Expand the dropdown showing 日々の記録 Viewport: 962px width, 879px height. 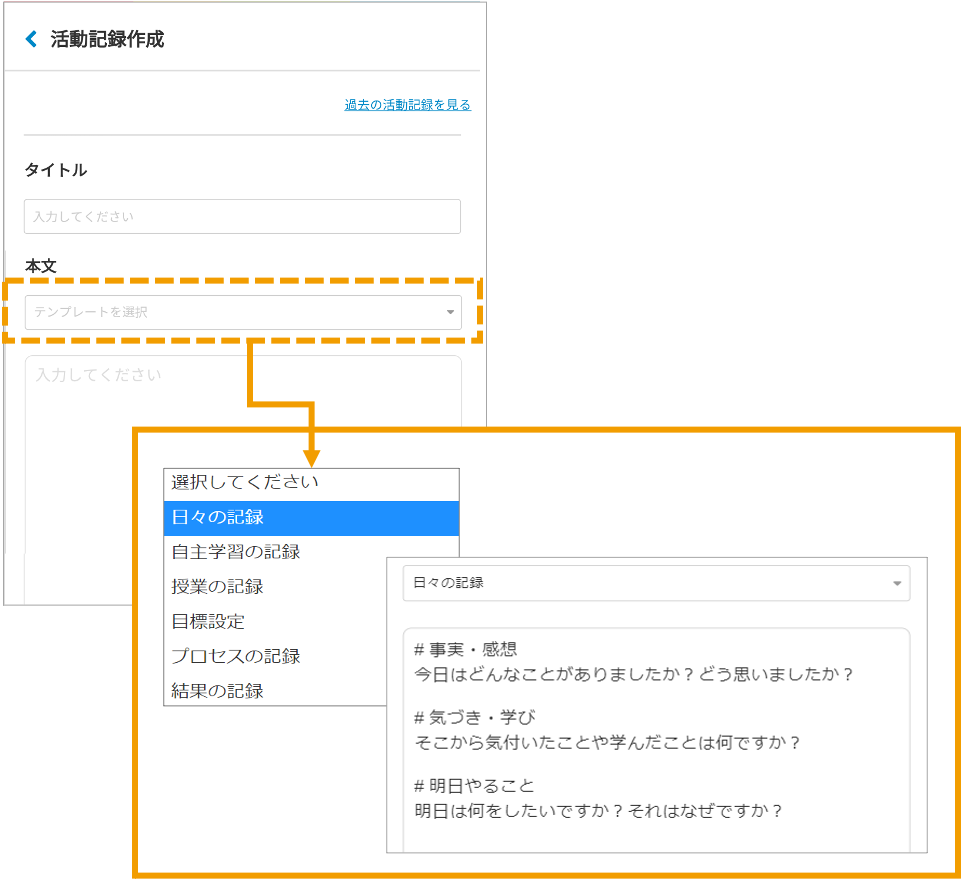656,583
